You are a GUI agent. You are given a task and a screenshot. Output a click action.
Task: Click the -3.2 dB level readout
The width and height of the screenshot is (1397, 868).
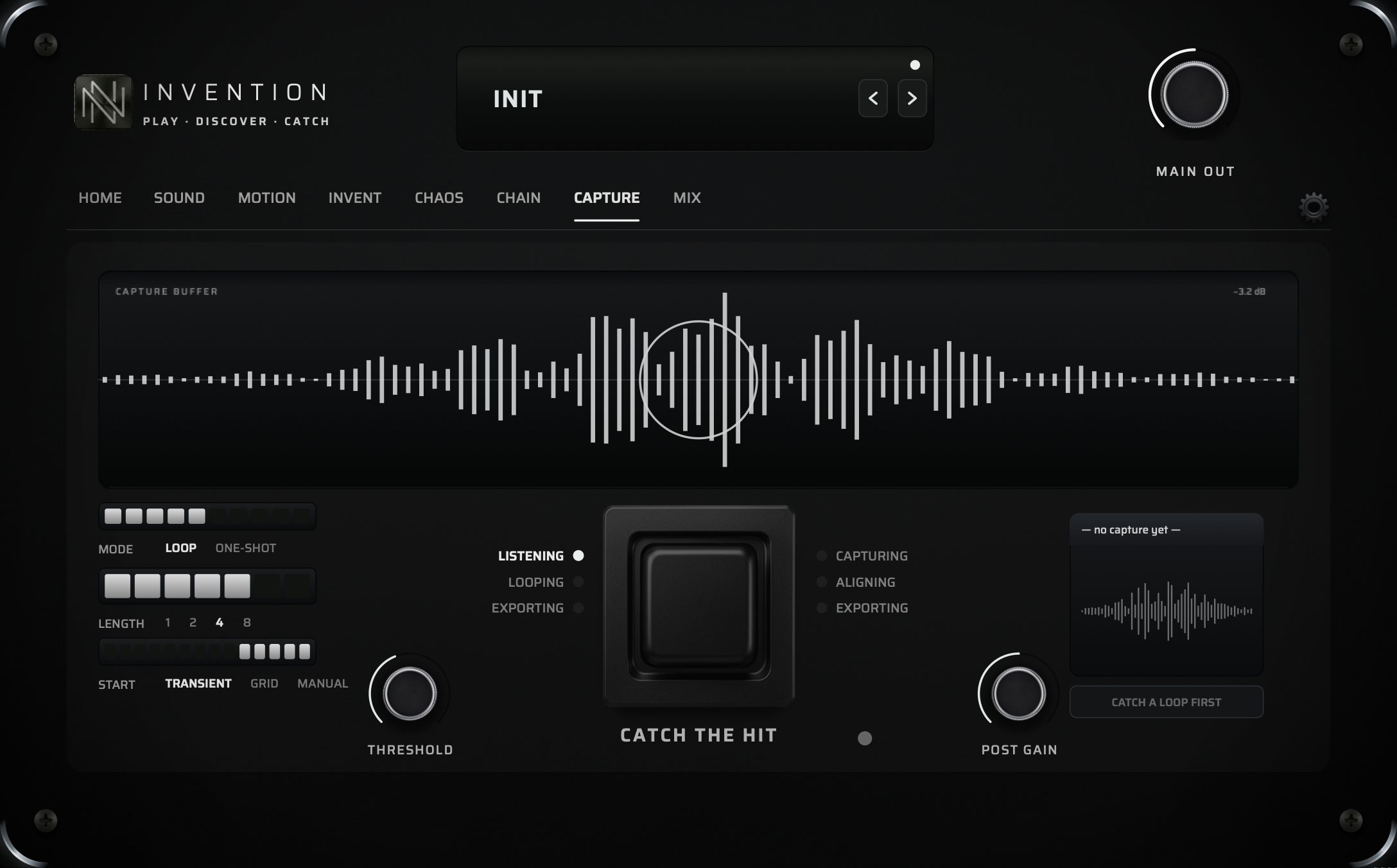pos(1249,291)
